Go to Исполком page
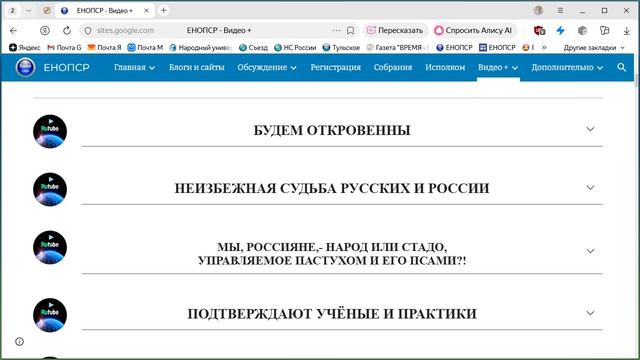The height and width of the screenshot is (360, 640). coord(445,67)
